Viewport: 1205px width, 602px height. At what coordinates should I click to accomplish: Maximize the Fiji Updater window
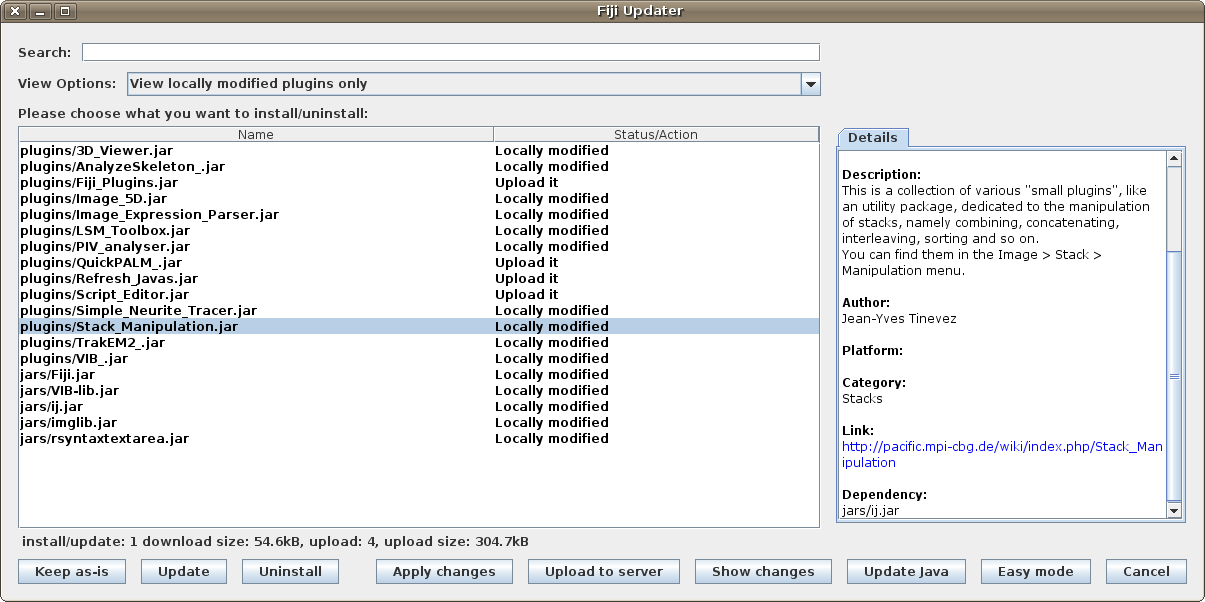click(x=65, y=11)
